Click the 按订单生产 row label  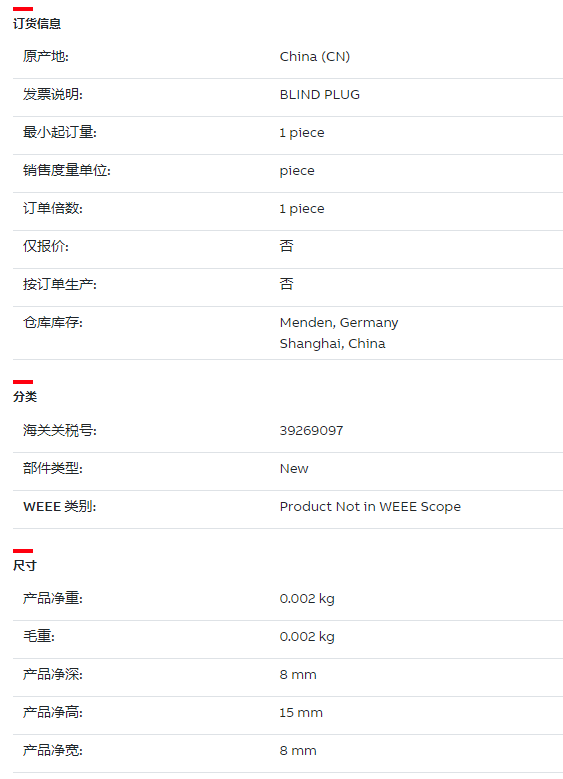(60, 284)
